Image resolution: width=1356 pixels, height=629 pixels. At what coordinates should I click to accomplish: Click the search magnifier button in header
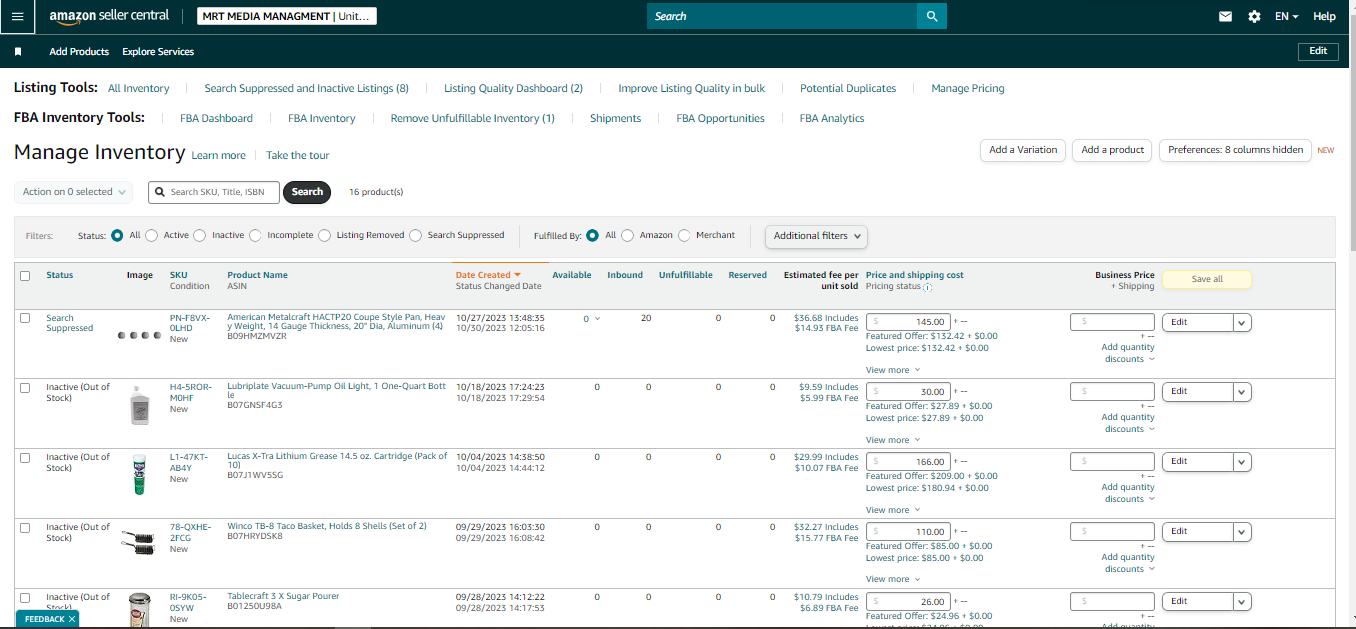click(x=932, y=17)
